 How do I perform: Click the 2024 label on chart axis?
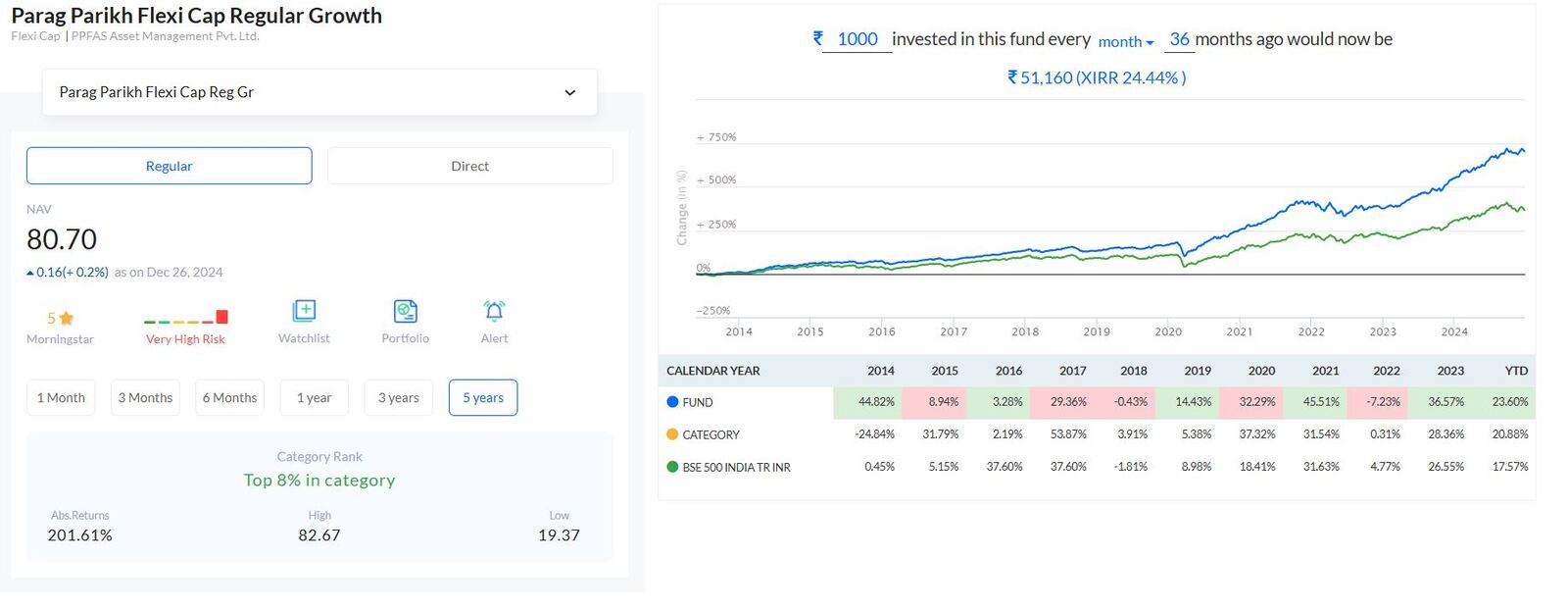pos(1454,331)
